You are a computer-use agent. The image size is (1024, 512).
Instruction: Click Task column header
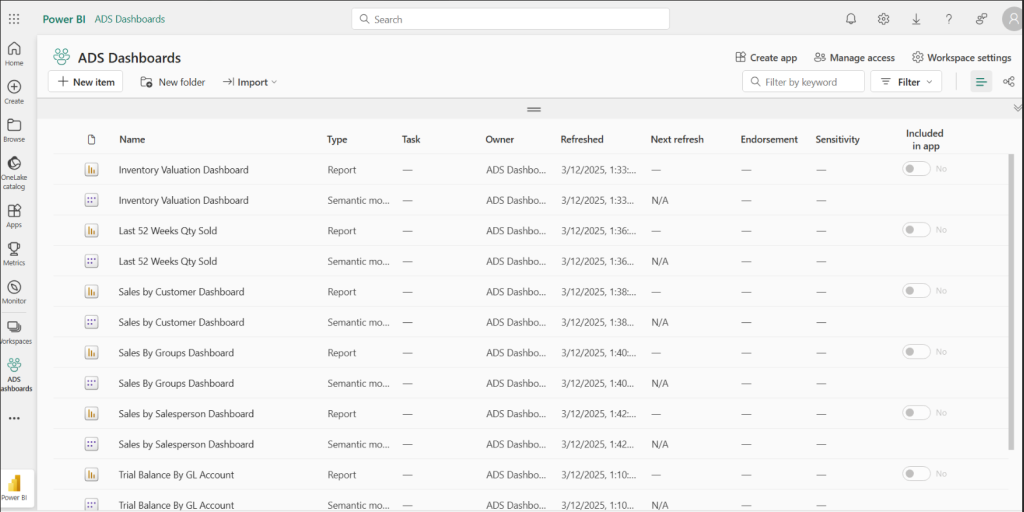tap(411, 139)
